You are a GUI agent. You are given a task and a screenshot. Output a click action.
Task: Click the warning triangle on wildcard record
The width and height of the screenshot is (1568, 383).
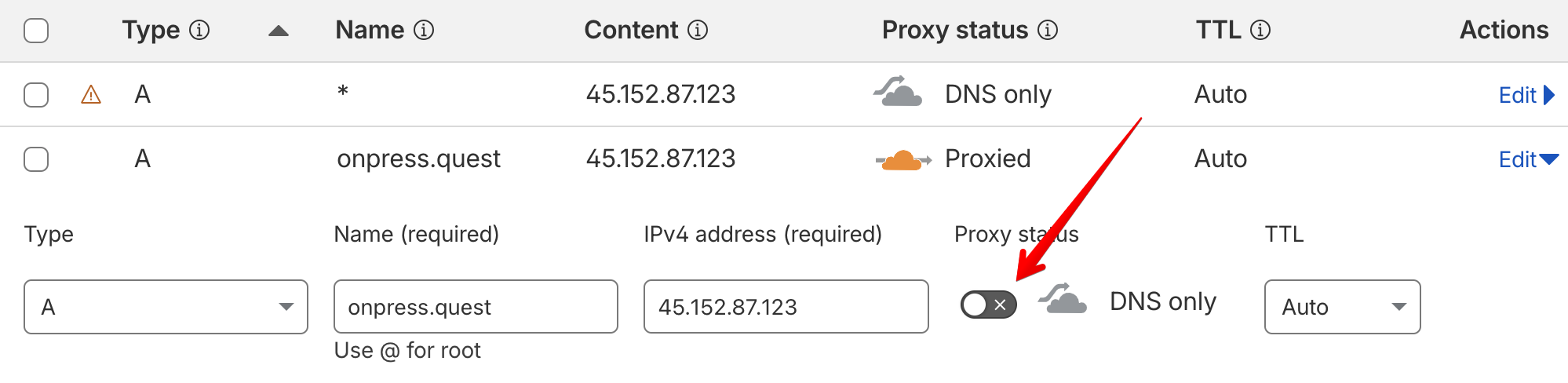(x=91, y=96)
